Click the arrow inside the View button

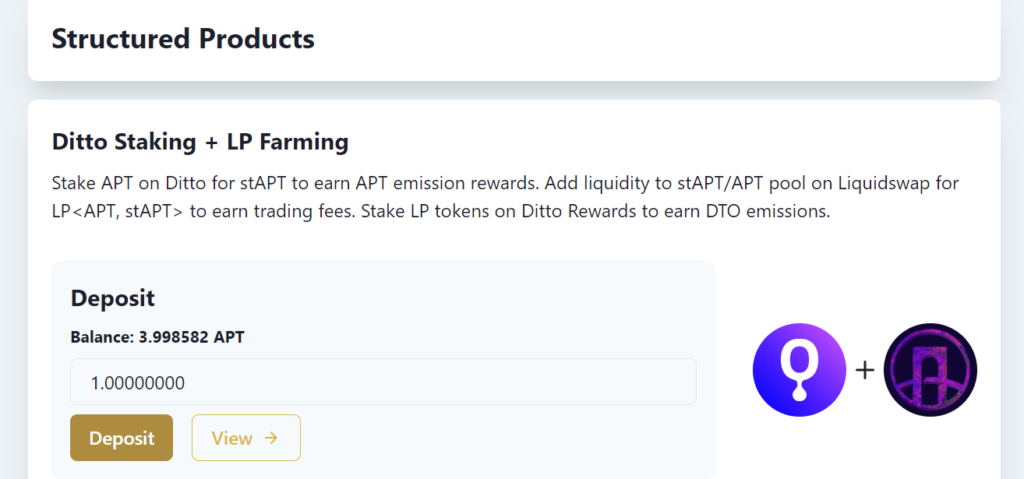point(271,438)
